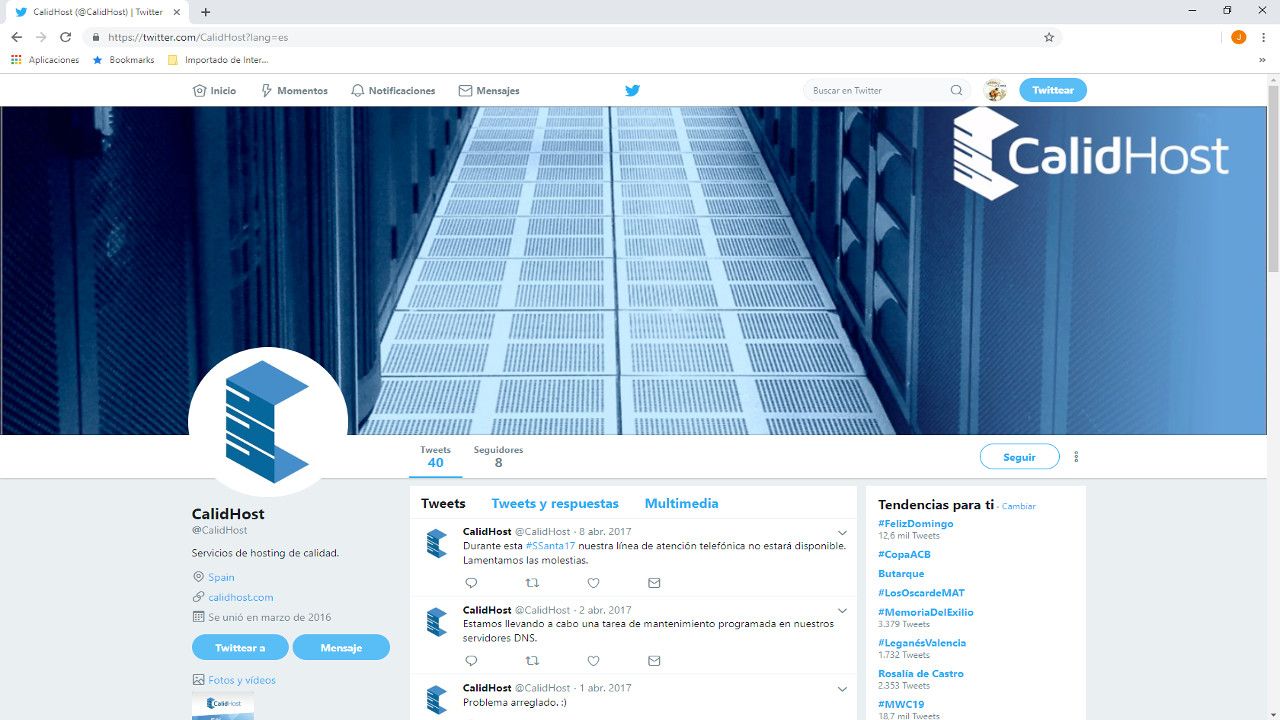This screenshot has width=1280, height=720.
Task: Show more bookmarks with the overflow chevron
Action: coord(1263,60)
